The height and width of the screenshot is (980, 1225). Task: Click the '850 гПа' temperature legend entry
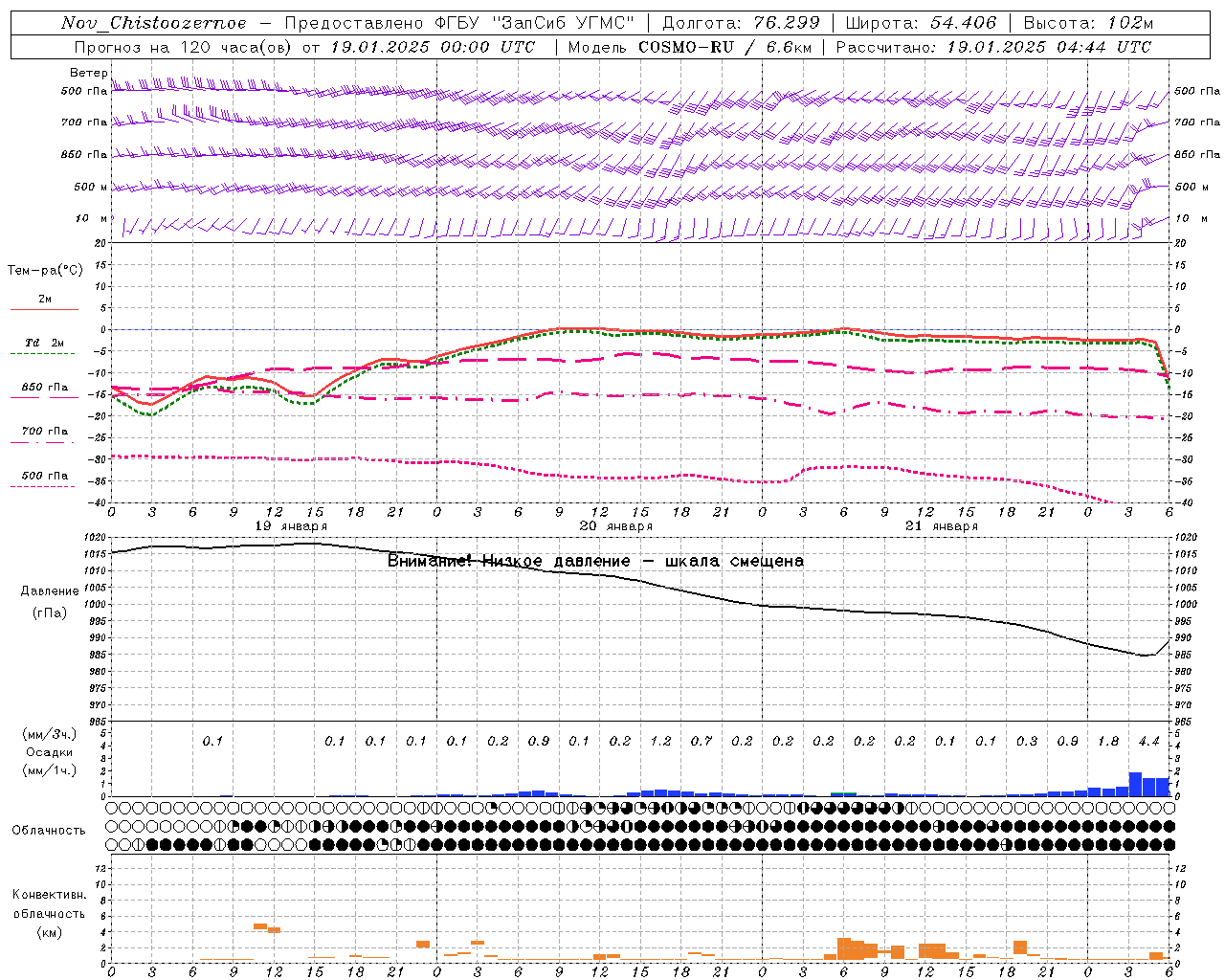(x=45, y=388)
